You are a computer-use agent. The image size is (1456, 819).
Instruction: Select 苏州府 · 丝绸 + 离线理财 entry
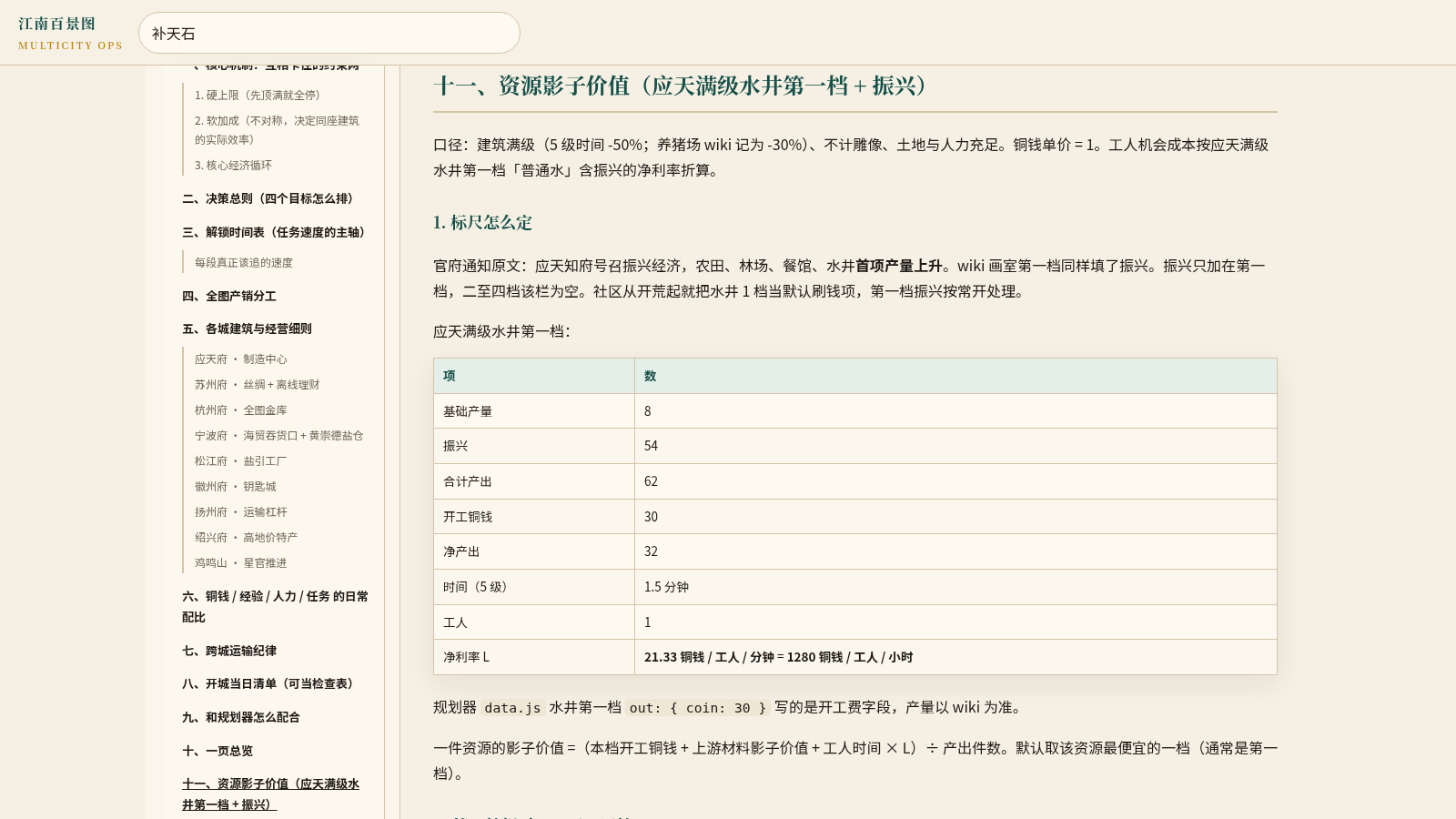(x=258, y=384)
